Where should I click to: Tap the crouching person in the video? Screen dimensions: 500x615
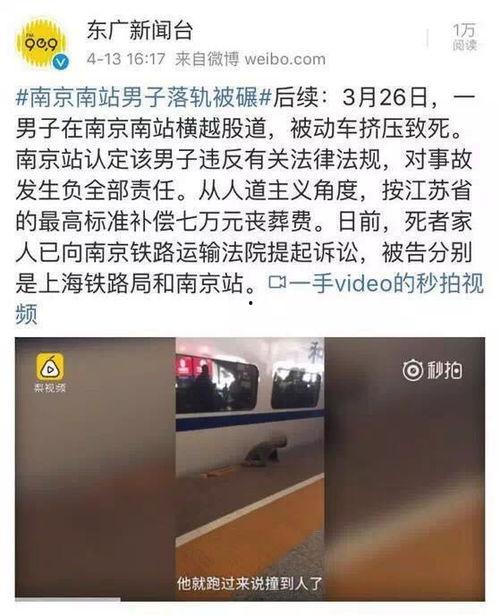click(x=265, y=451)
